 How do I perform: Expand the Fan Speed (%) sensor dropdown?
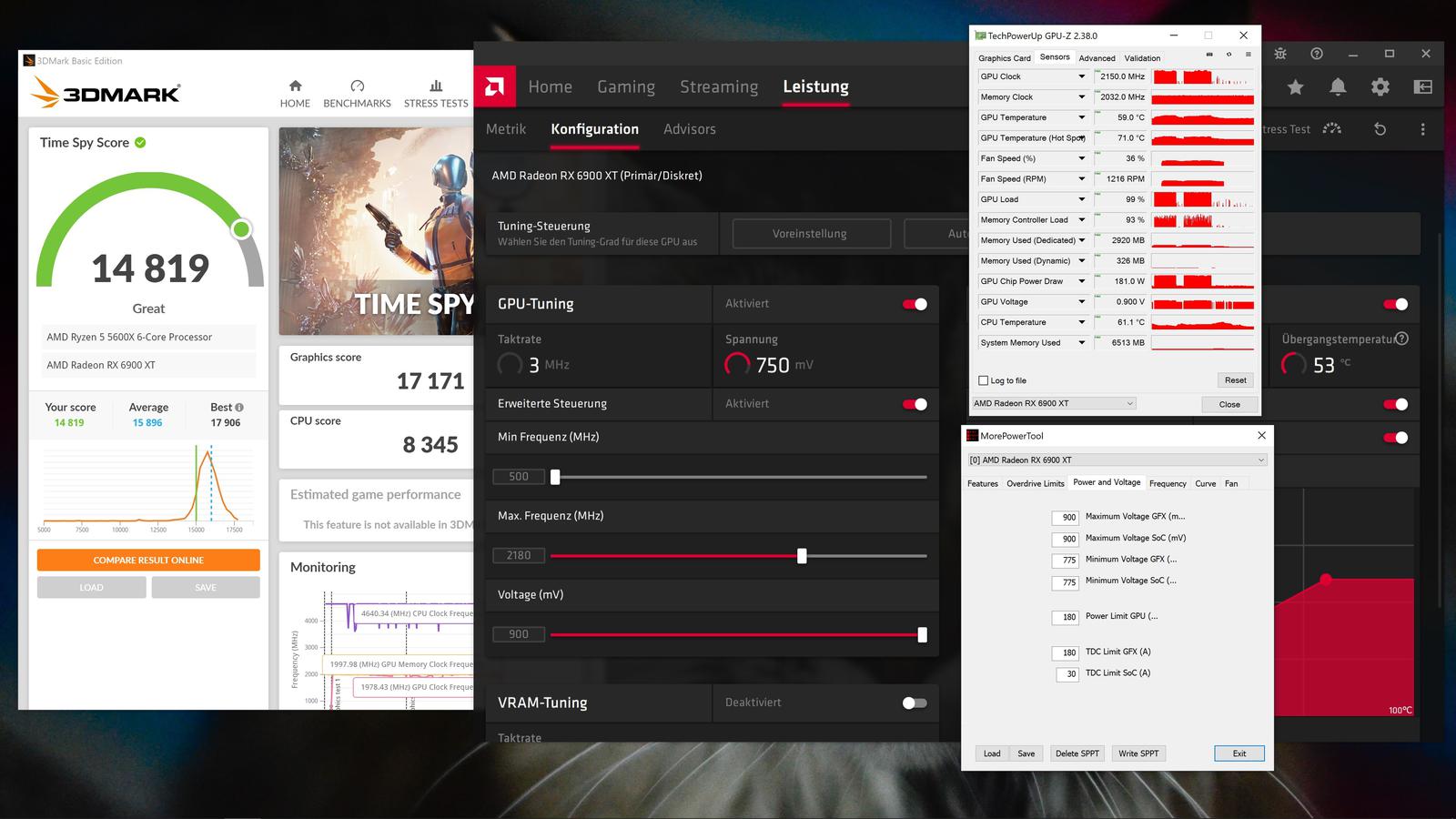point(1082,158)
